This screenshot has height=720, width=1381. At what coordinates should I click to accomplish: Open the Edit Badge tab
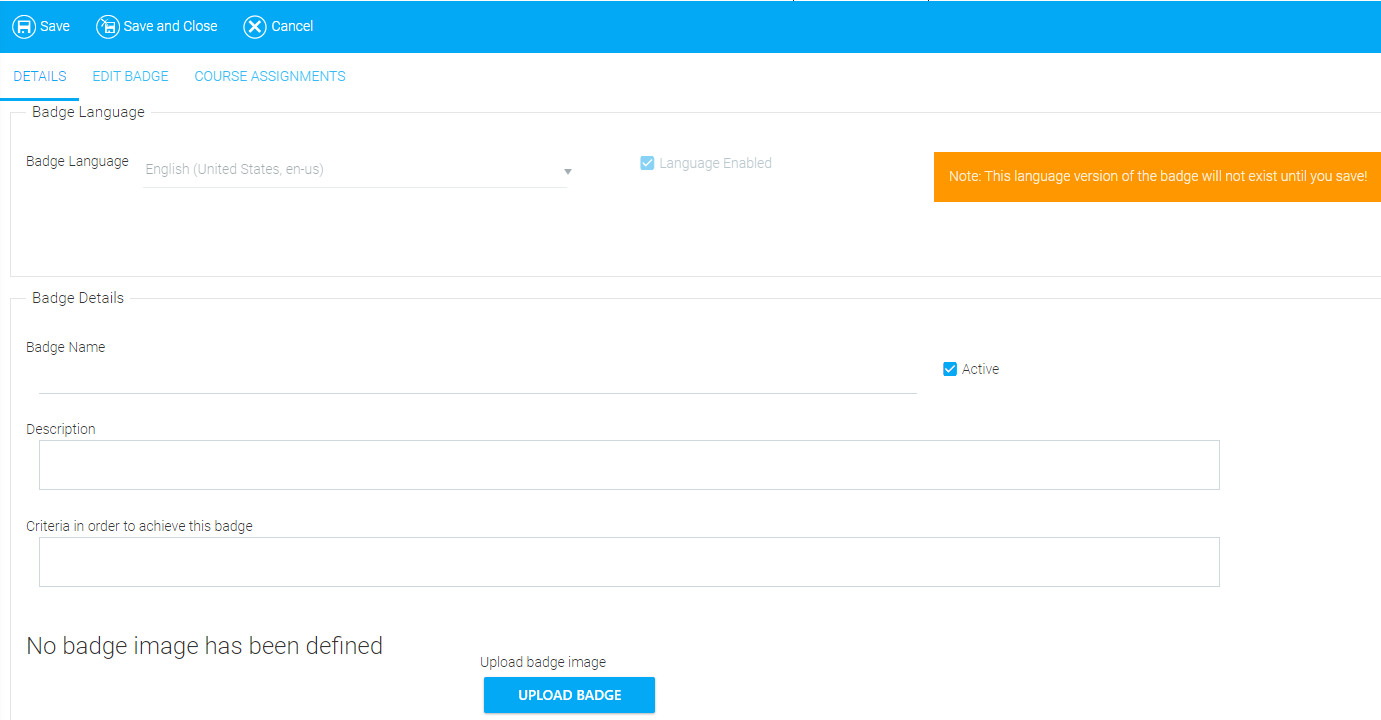[x=130, y=77]
